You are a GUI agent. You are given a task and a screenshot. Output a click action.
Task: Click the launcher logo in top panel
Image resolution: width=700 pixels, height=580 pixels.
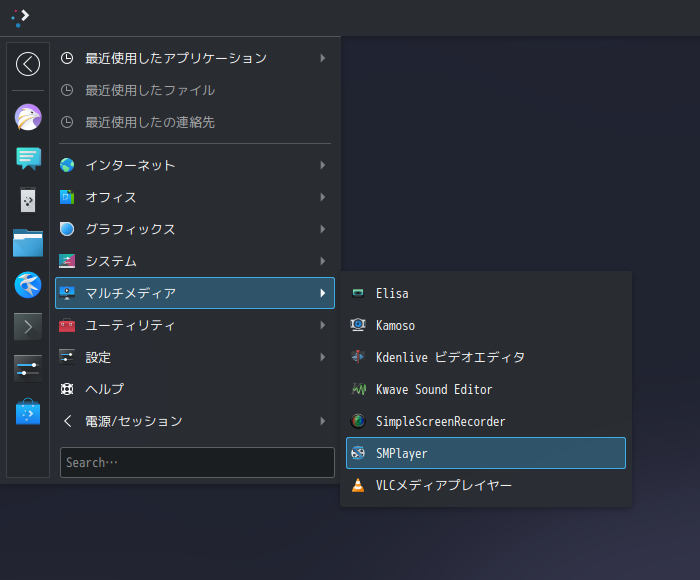coord(20,18)
